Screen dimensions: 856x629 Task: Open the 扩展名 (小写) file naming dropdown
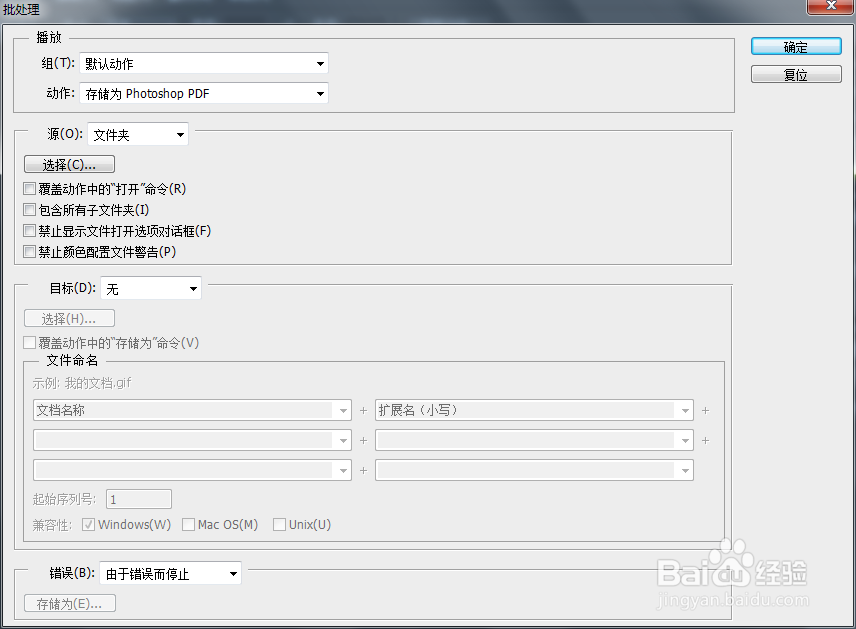pos(534,410)
